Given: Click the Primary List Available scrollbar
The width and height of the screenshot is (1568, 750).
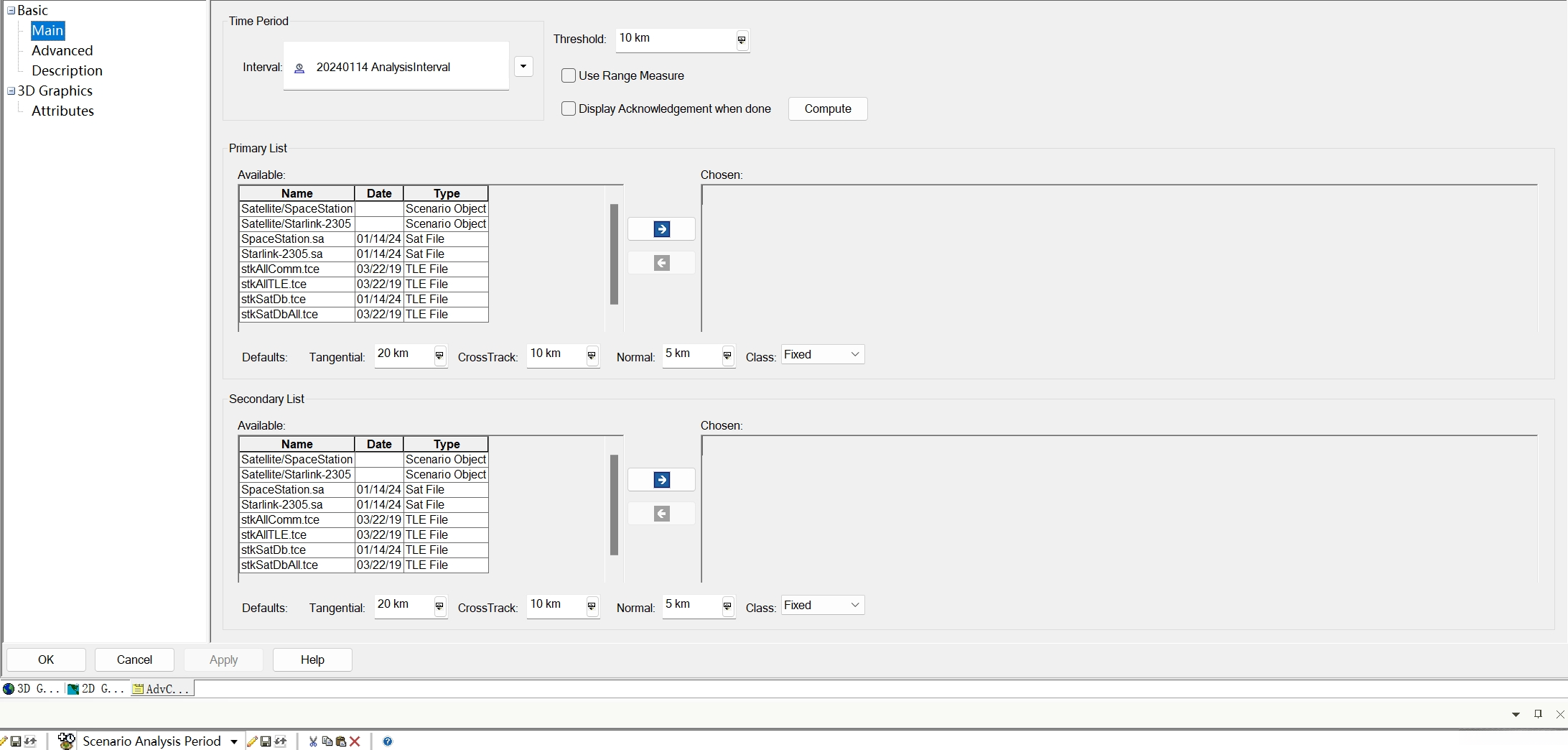Looking at the screenshot, I should click(x=614, y=254).
